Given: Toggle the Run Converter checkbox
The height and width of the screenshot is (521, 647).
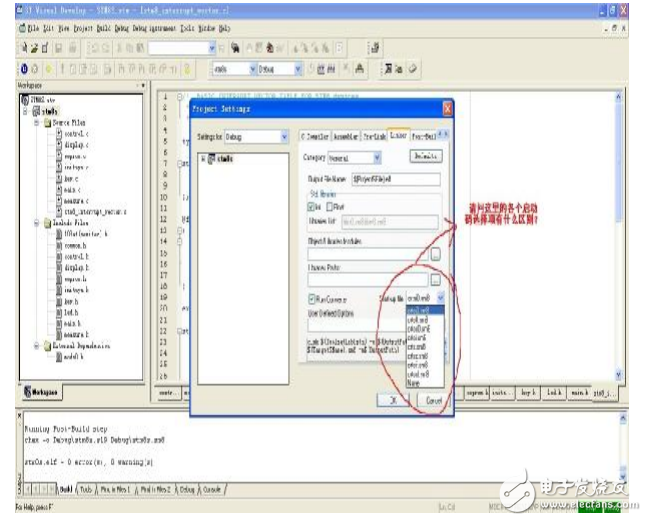Looking at the screenshot, I should [x=313, y=298].
